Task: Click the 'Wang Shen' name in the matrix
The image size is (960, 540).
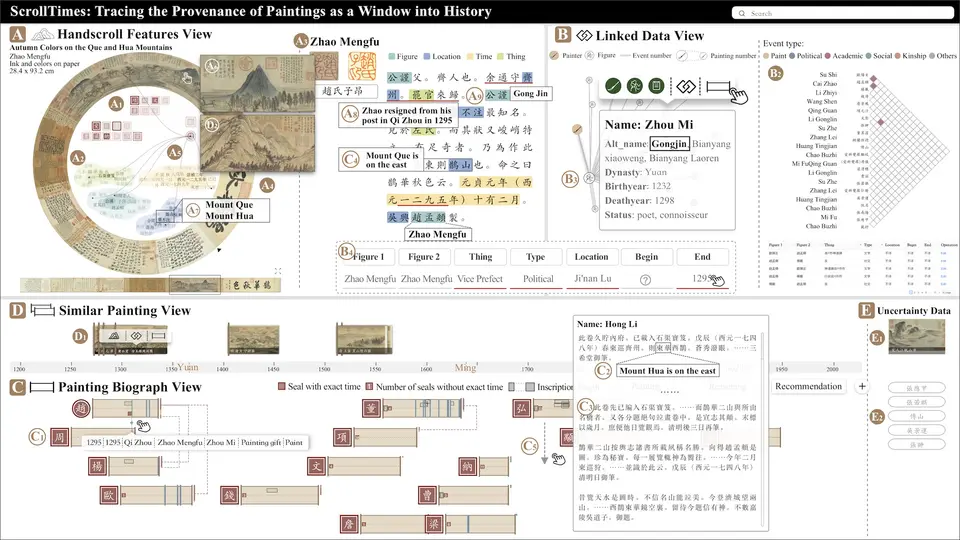Action: (822, 102)
